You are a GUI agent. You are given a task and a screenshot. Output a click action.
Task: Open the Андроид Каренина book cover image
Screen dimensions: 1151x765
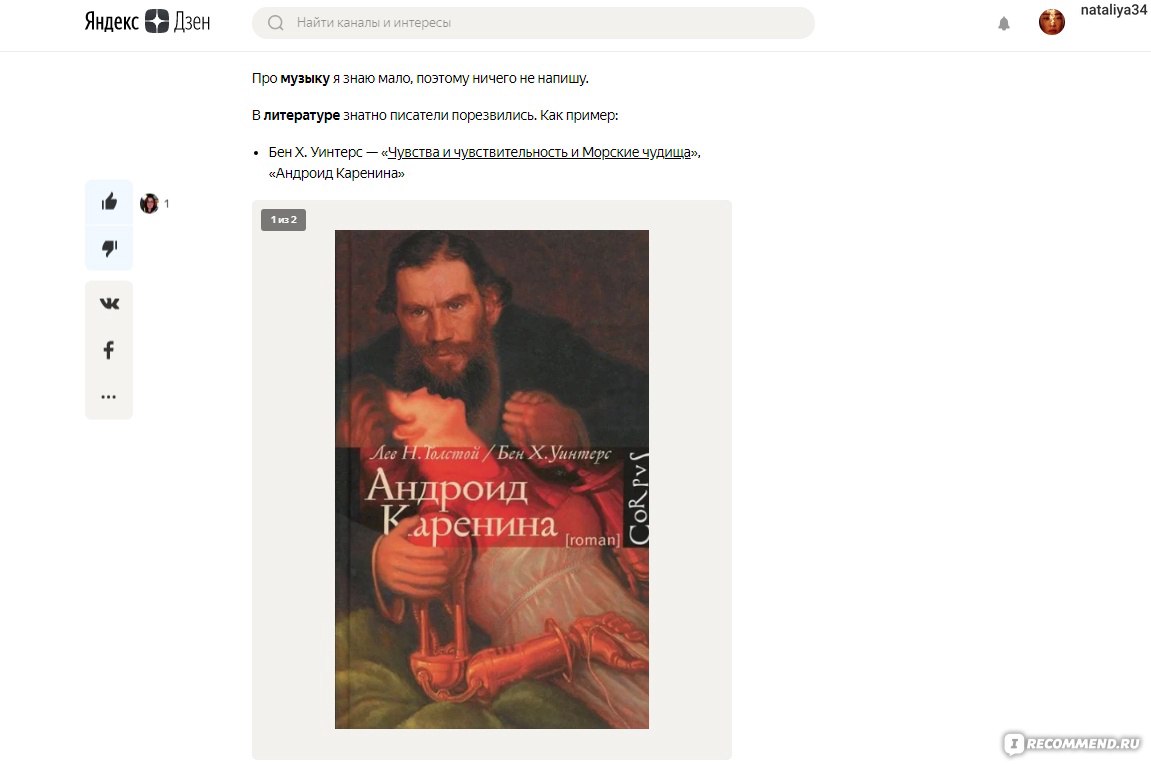tap(492, 479)
